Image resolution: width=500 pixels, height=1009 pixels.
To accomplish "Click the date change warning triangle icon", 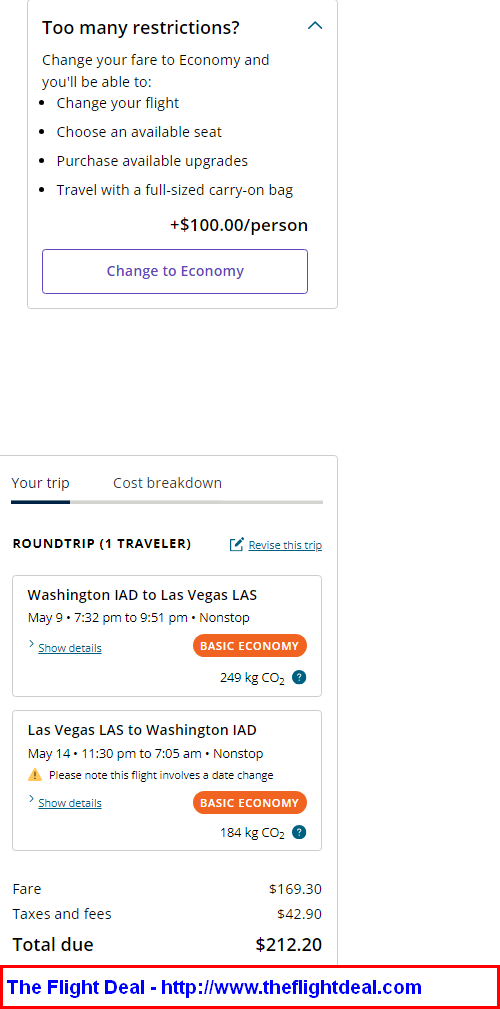I will point(35,775).
